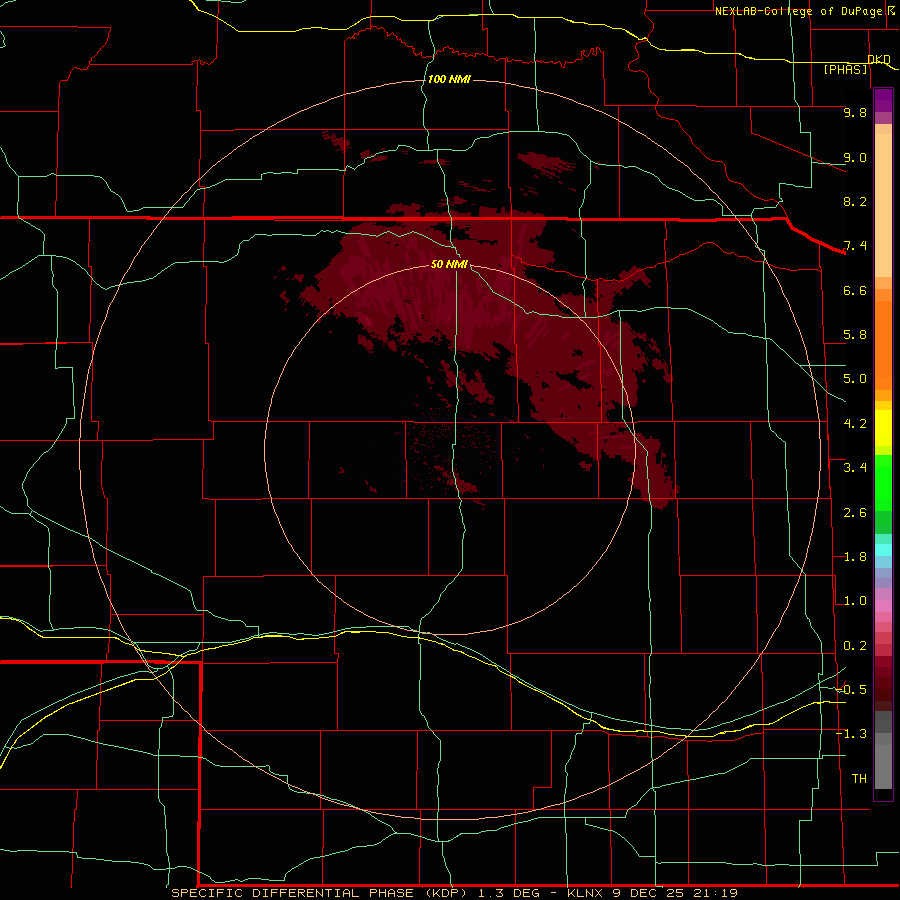This screenshot has width=900, height=900.
Task: Click the 4.2 scale label
Action: (x=855, y=424)
